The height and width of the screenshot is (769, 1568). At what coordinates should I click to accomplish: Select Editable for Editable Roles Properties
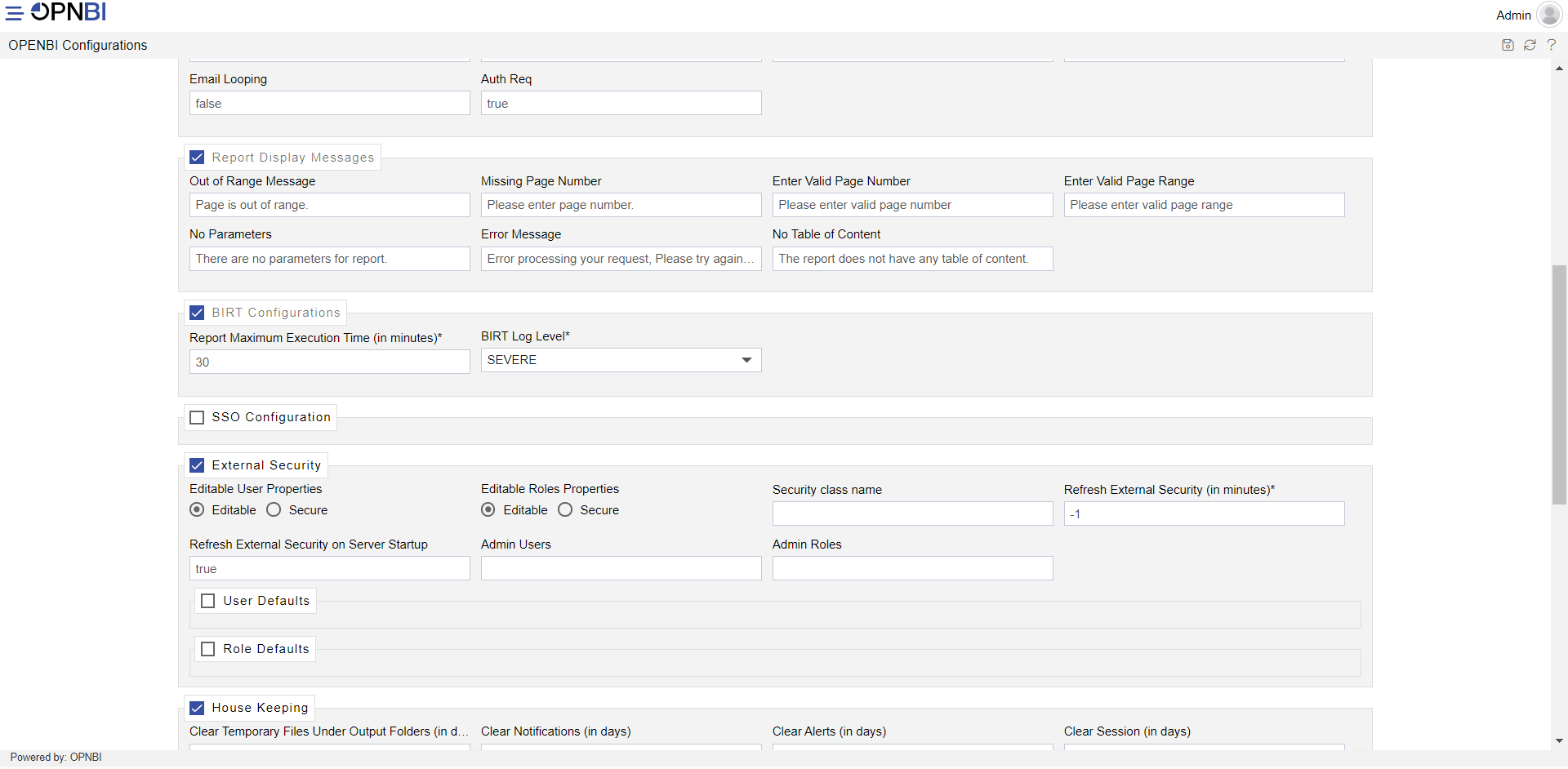[488, 510]
